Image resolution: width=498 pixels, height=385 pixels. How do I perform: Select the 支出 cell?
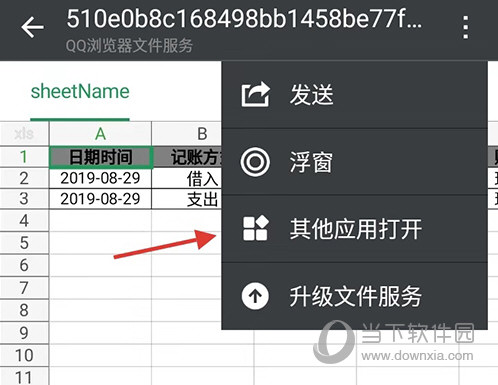tap(187, 199)
